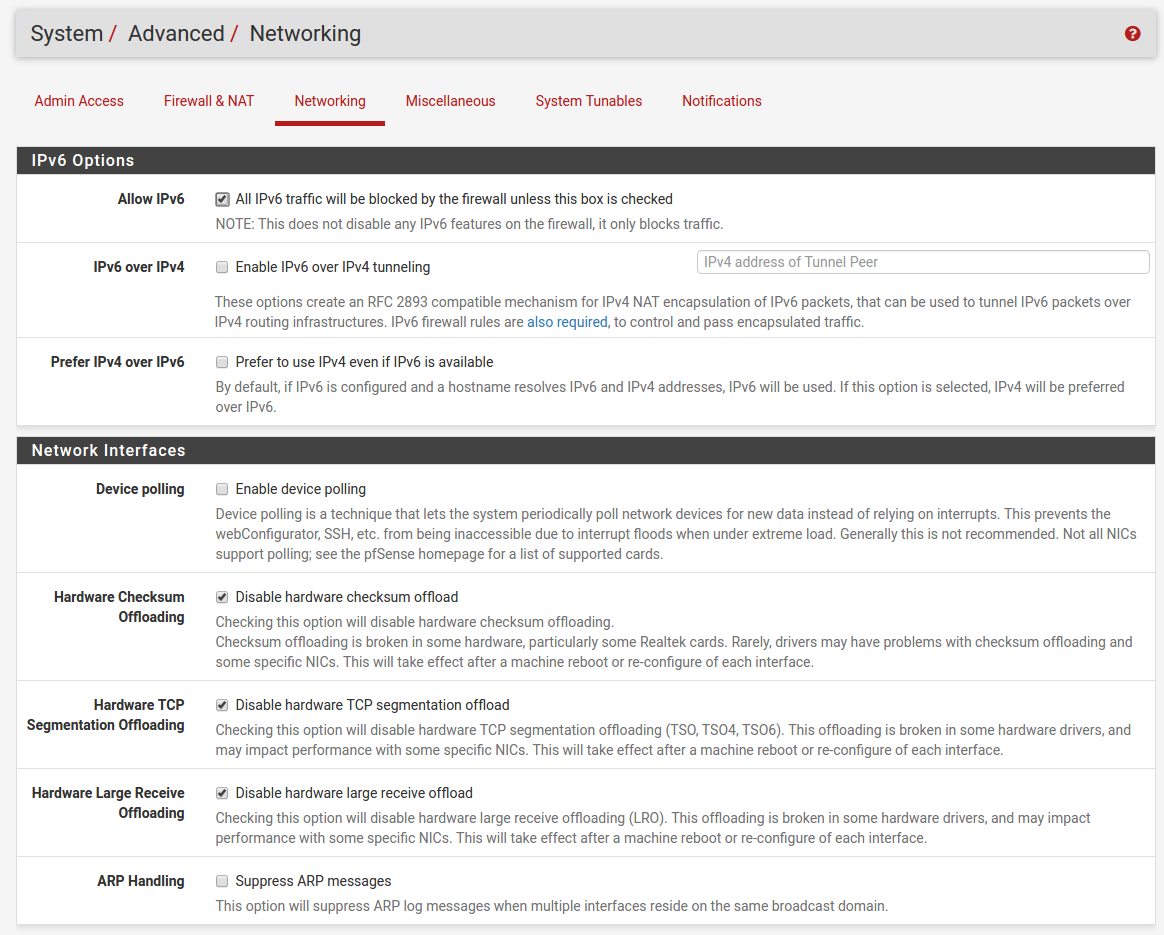
Task: Check Suppress ARP messages checkbox
Action: click(x=222, y=882)
